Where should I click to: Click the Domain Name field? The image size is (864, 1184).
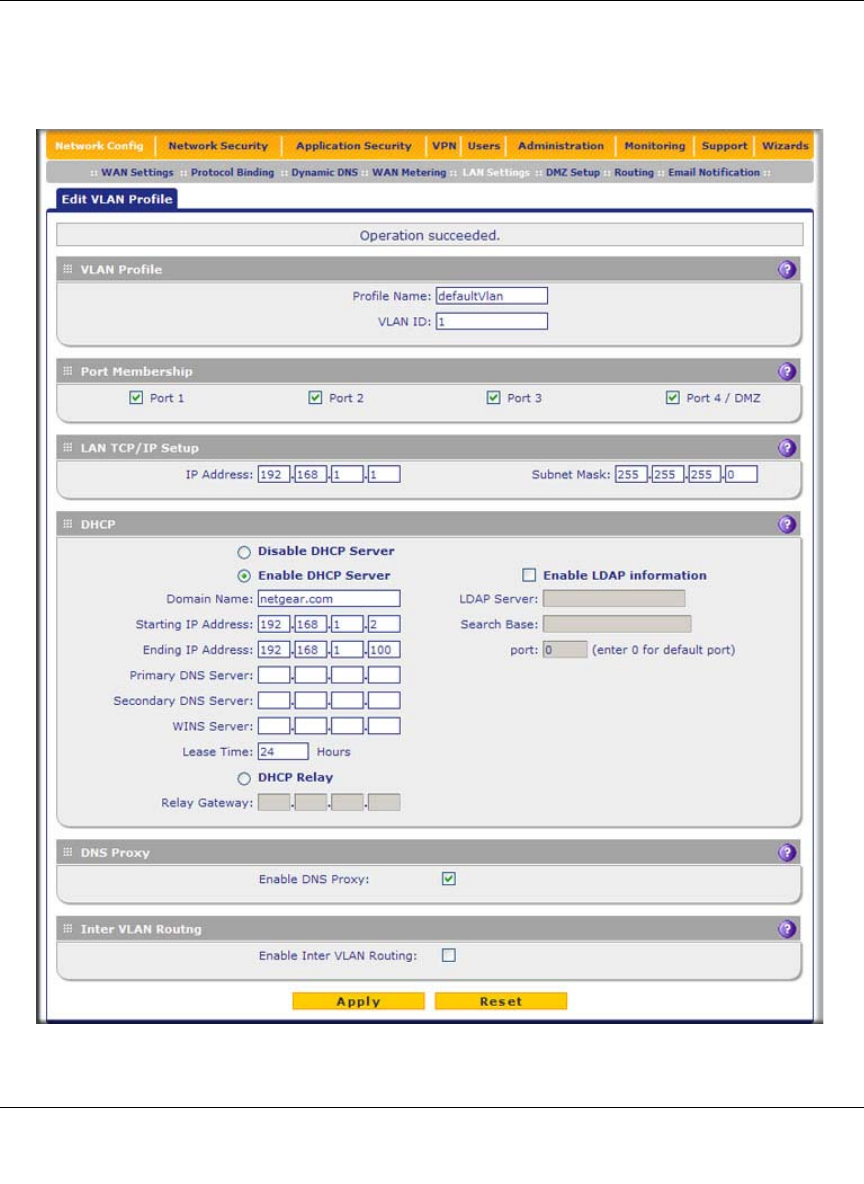[329, 599]
